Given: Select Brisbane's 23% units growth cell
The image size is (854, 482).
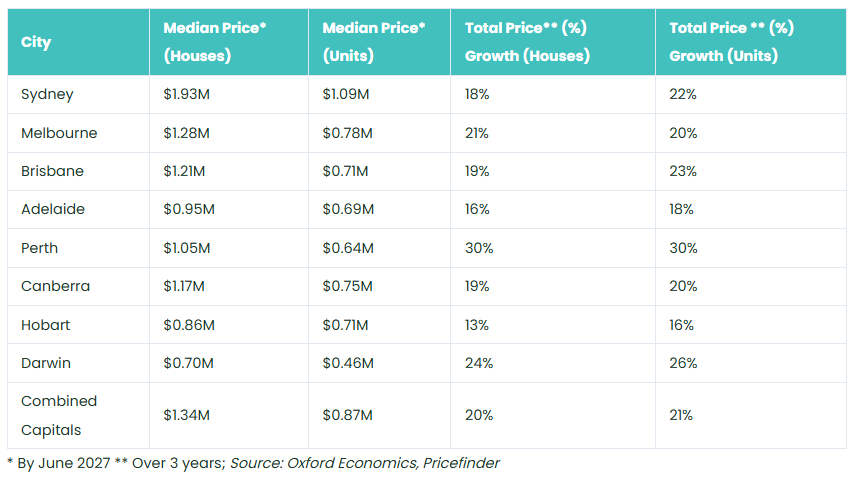Looking at the screenshot, I should (683, 171).
